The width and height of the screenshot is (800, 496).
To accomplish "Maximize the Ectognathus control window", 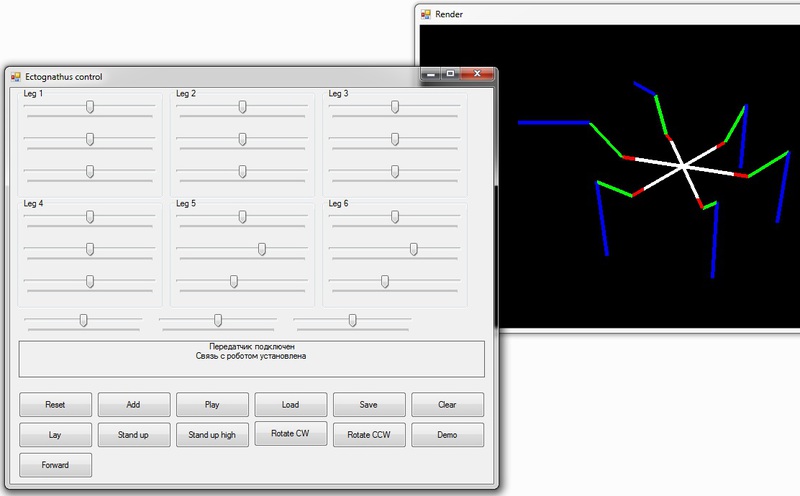I will [450, 75].
